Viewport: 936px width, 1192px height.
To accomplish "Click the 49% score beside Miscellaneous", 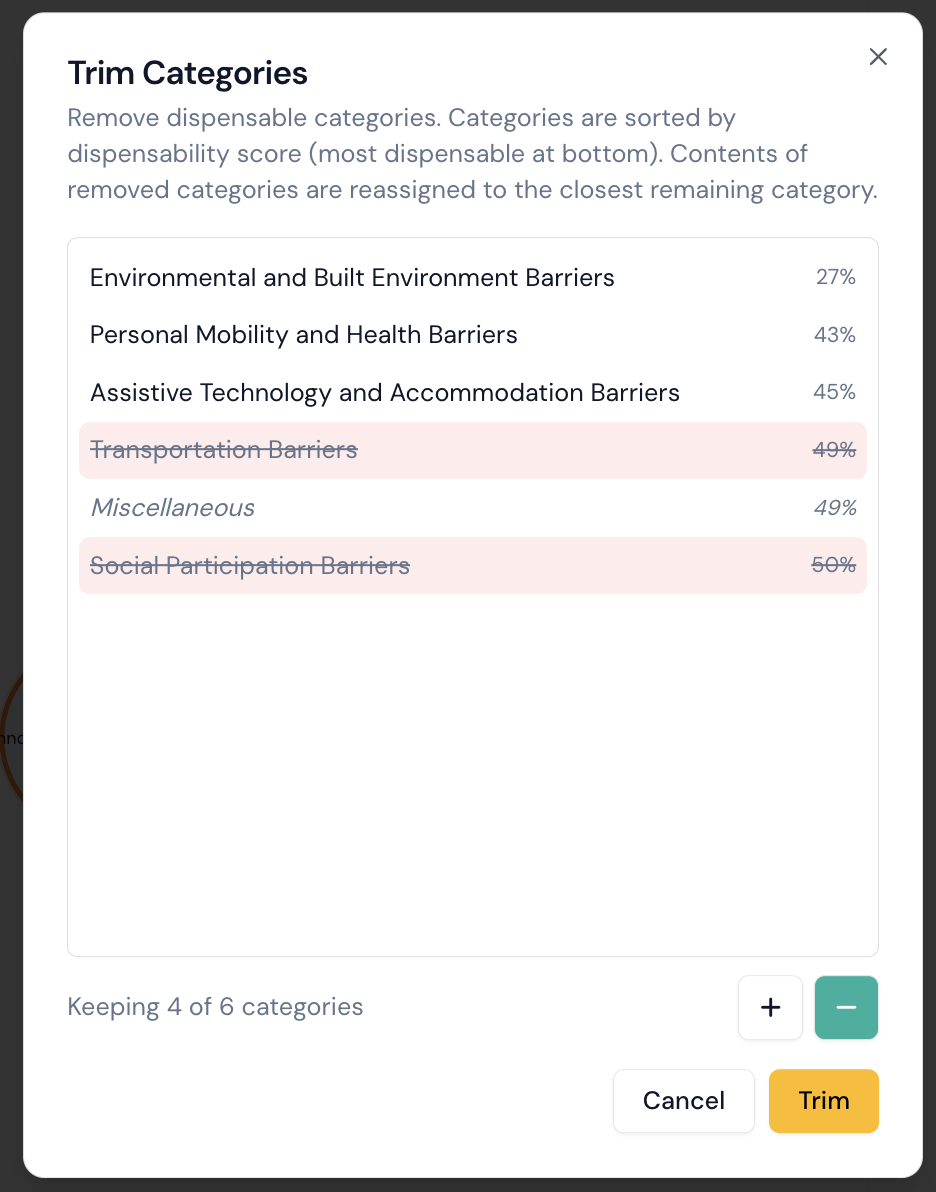I will coord(835,508).
